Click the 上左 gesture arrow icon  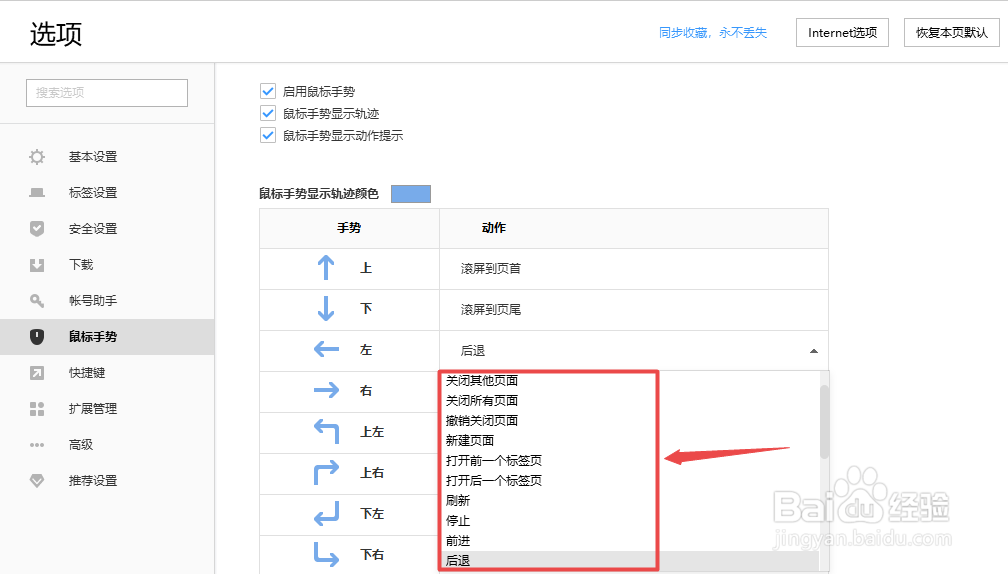[326, 431]
